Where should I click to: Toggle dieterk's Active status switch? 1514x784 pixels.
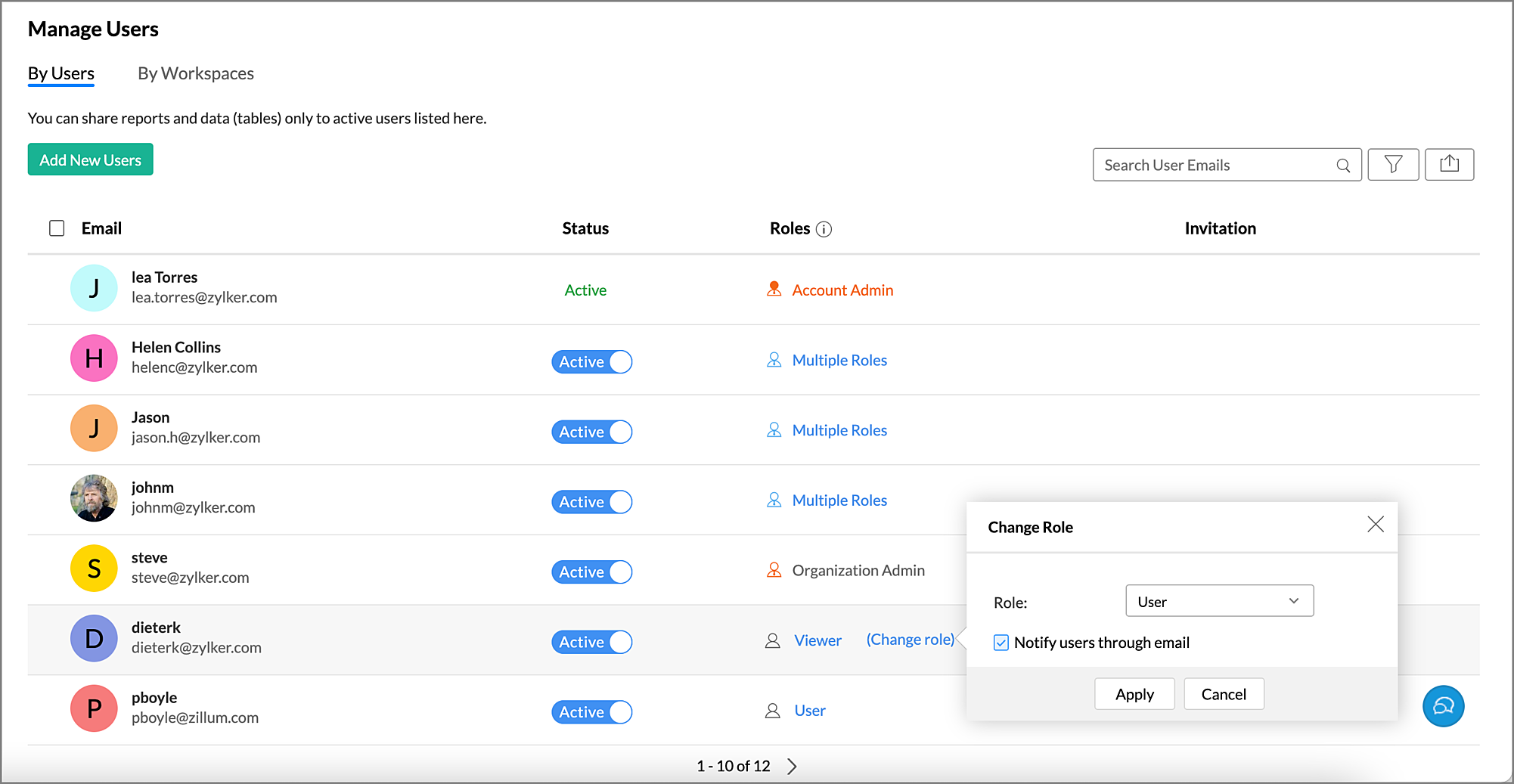[x=591, y=642]
